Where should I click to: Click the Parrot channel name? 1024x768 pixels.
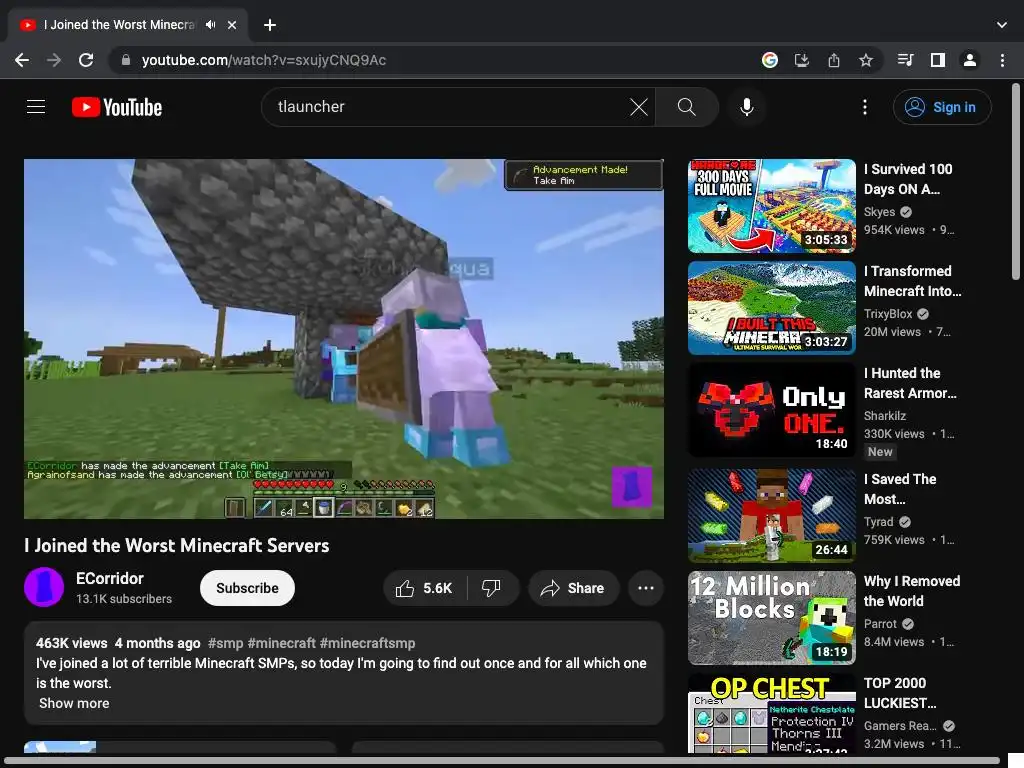click(880, 623)
